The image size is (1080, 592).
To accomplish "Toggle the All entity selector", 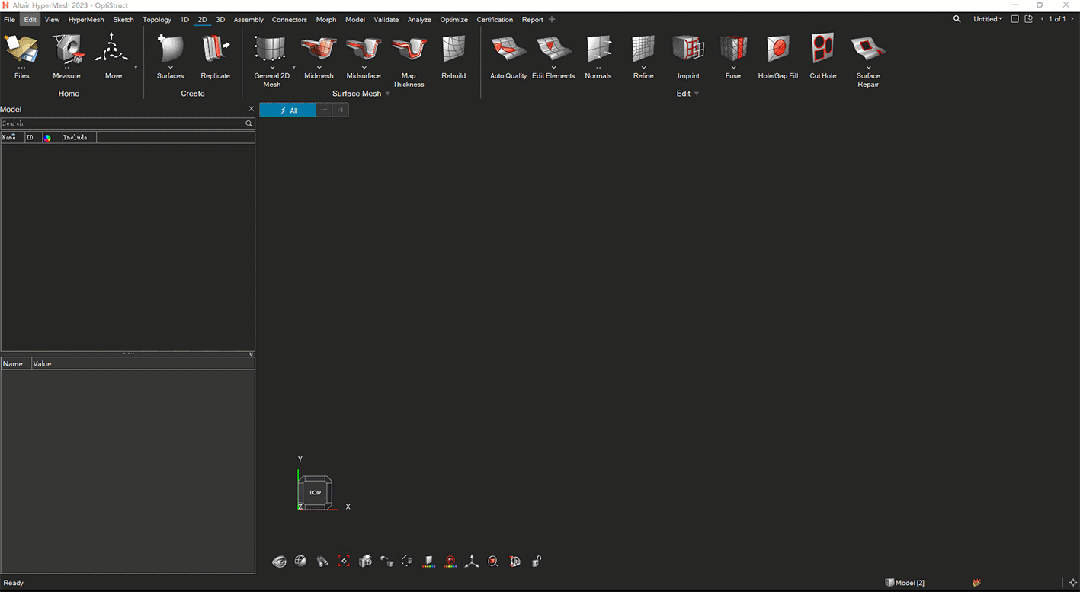I will coord(288,110).
